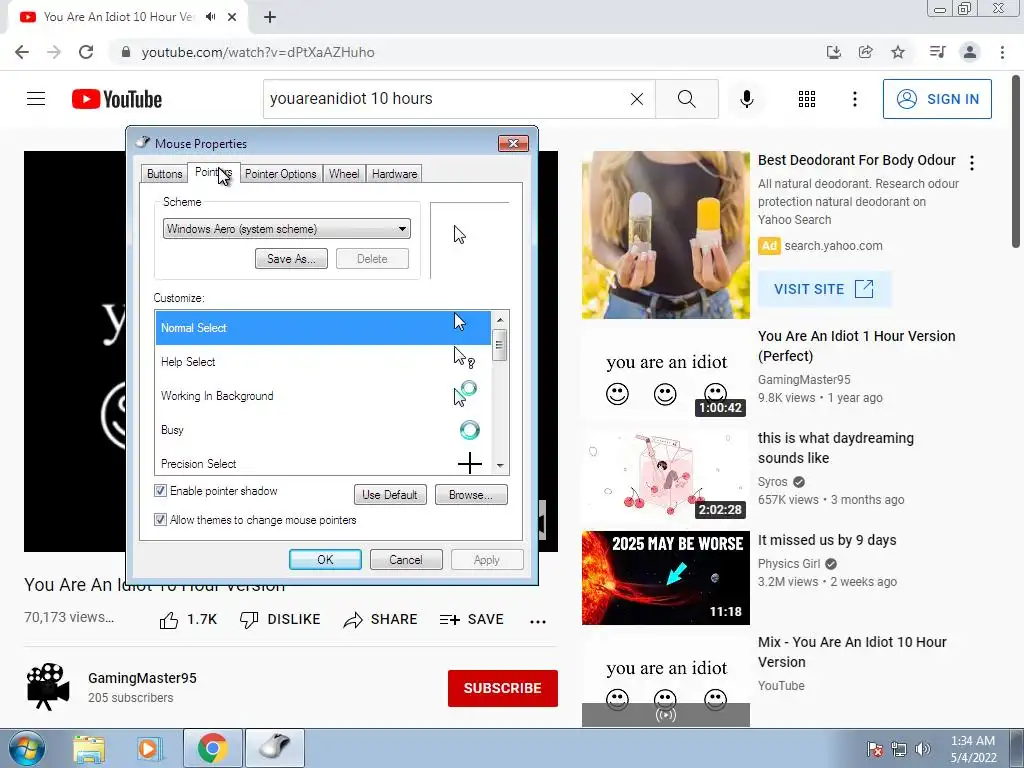Reload the page with the refresh icon
Screen dimensions: 1024x768
click(86, 52)
